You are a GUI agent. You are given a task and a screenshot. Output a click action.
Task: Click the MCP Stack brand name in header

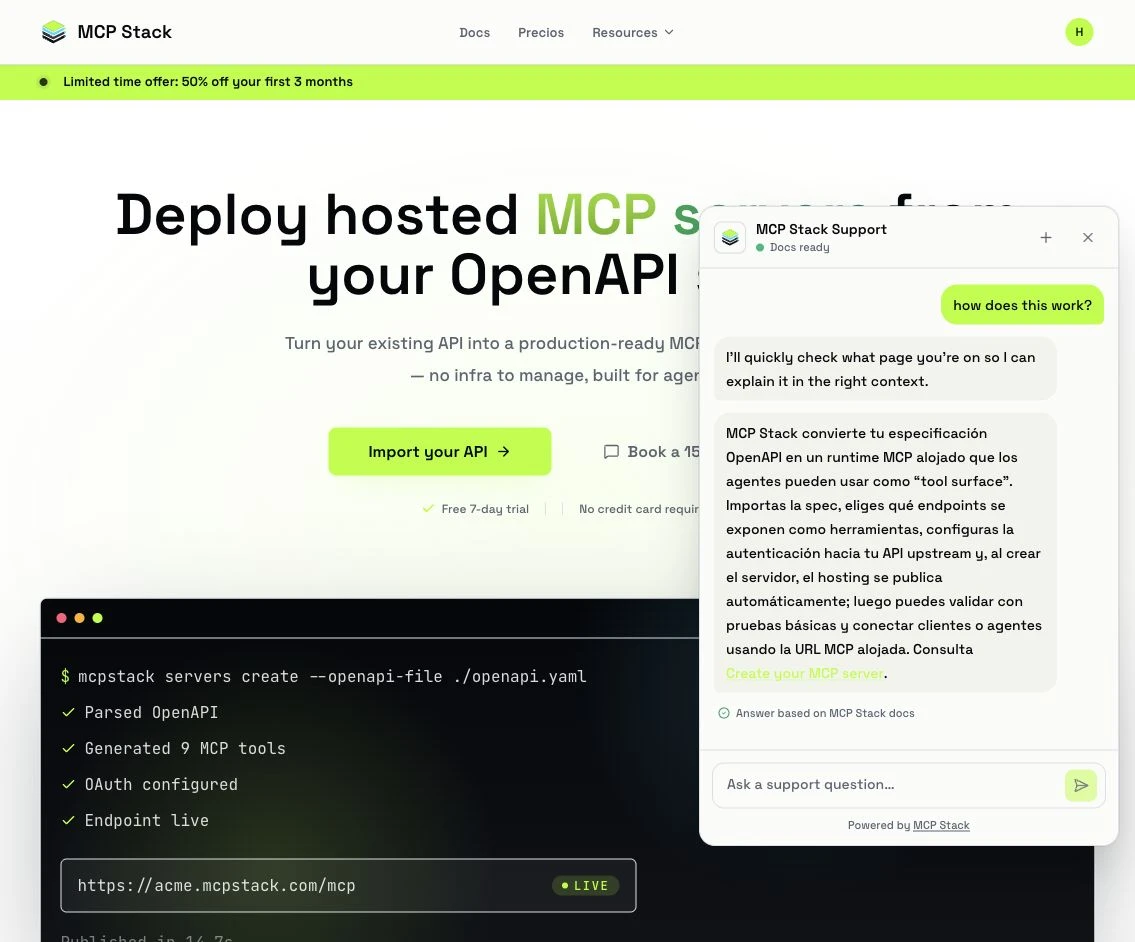125,32
